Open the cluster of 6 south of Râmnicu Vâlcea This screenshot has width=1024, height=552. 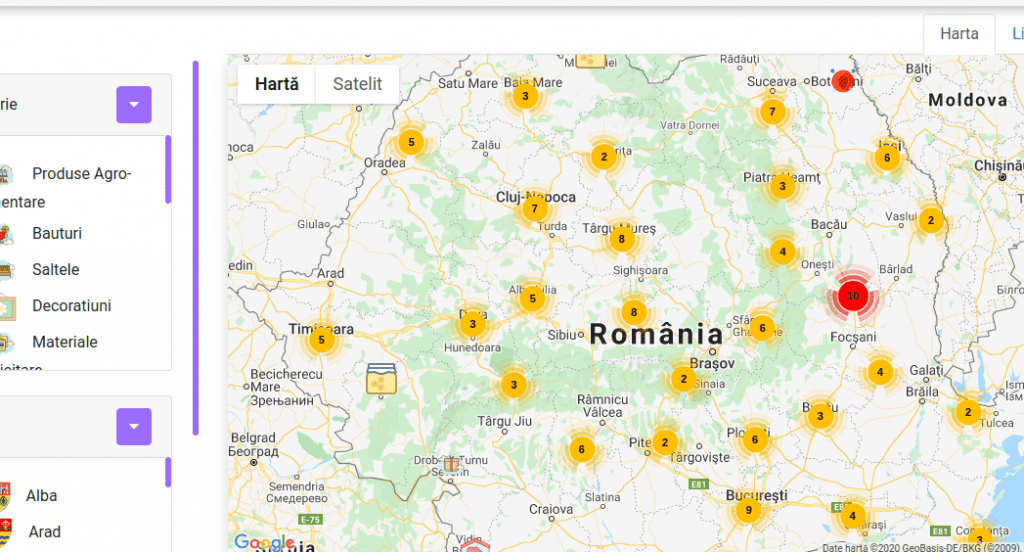pyautogui.click(x=581, y=449)
